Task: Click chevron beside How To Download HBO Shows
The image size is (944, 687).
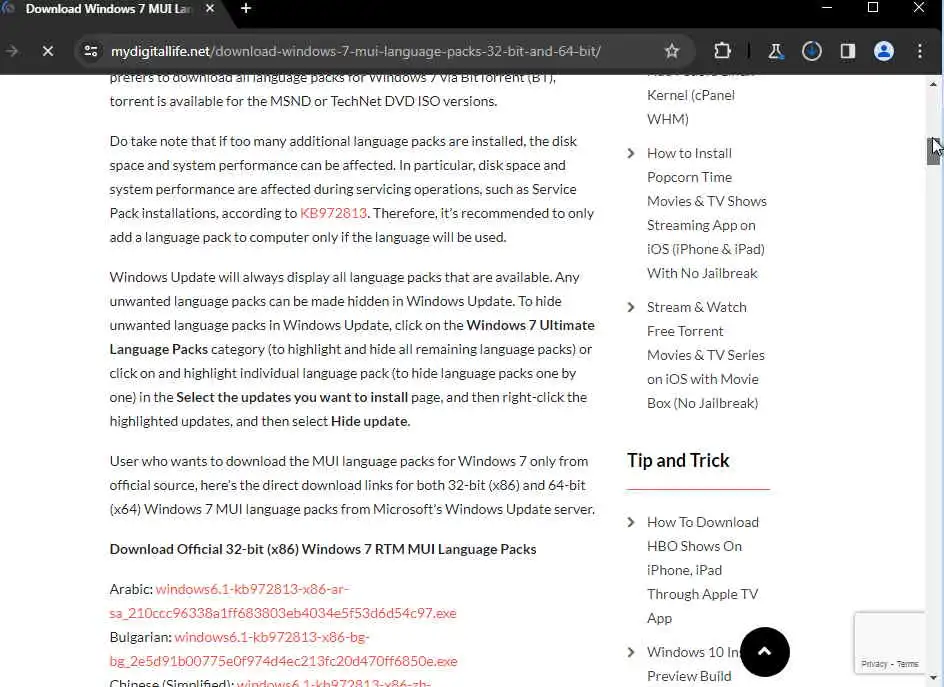Action: coord(631,522)
